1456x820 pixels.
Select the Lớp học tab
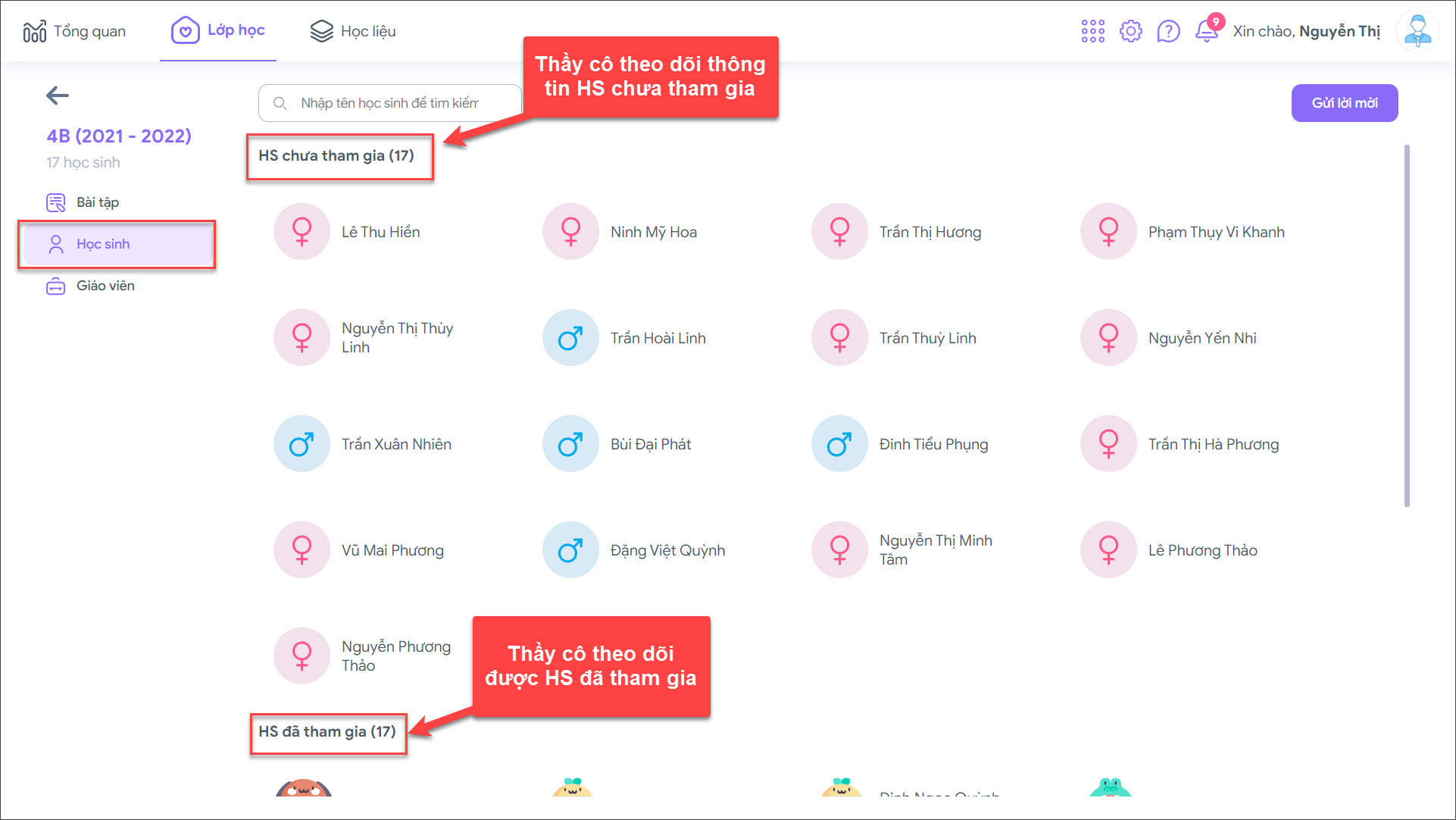click(x=218, y=30)
